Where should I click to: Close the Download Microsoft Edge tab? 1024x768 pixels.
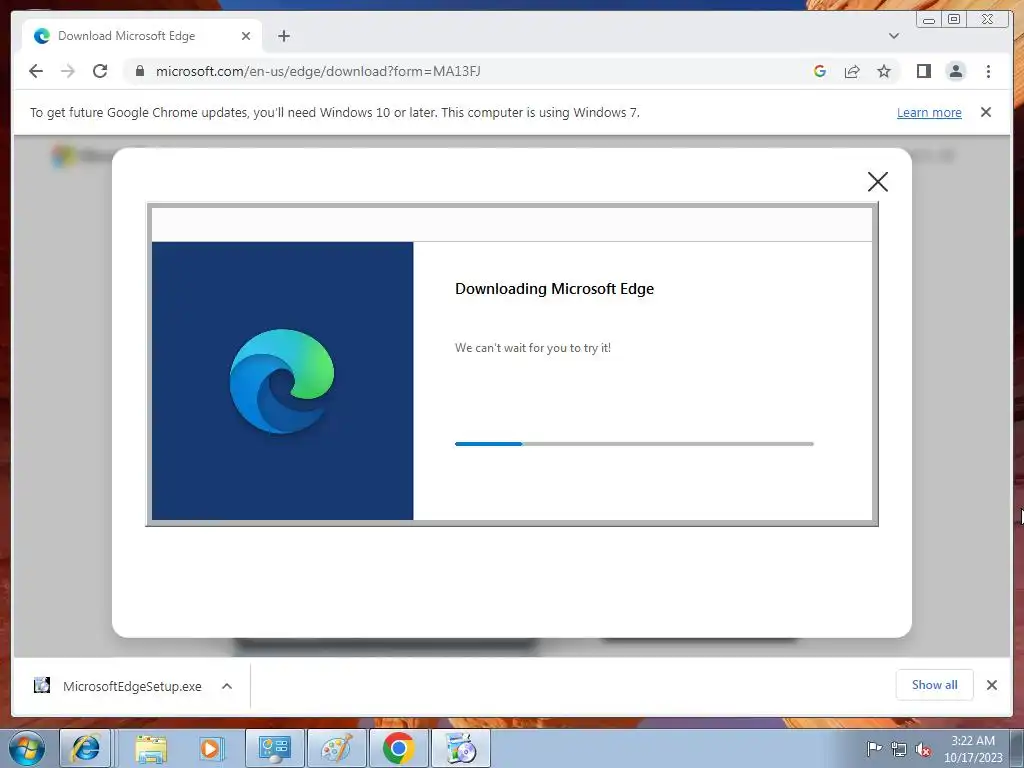(246, 36)
